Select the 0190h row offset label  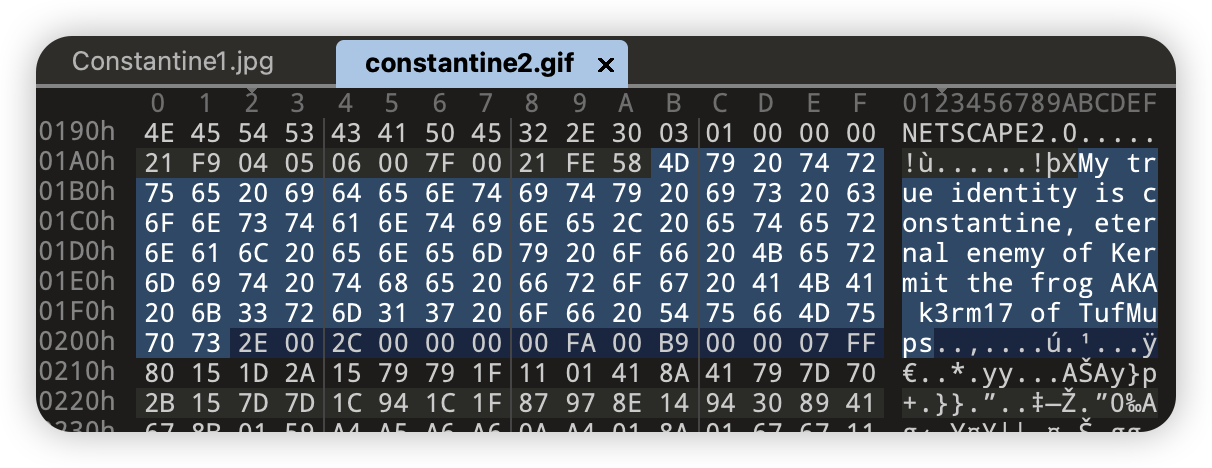[x=77, y=133]
